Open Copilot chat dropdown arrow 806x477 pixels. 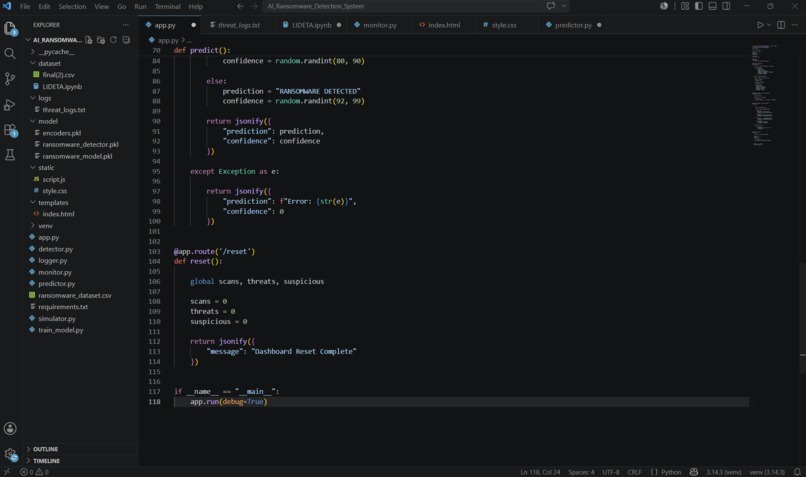[x=563, y=6]
